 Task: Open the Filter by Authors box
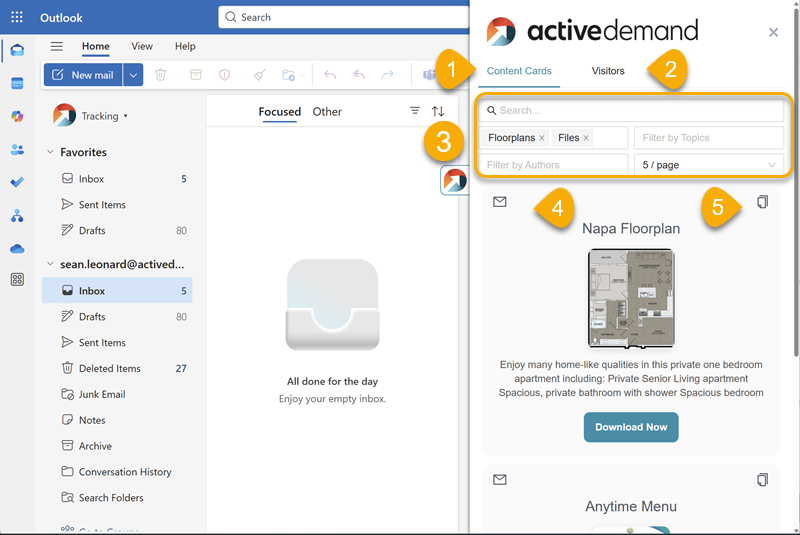pos(553,165)
